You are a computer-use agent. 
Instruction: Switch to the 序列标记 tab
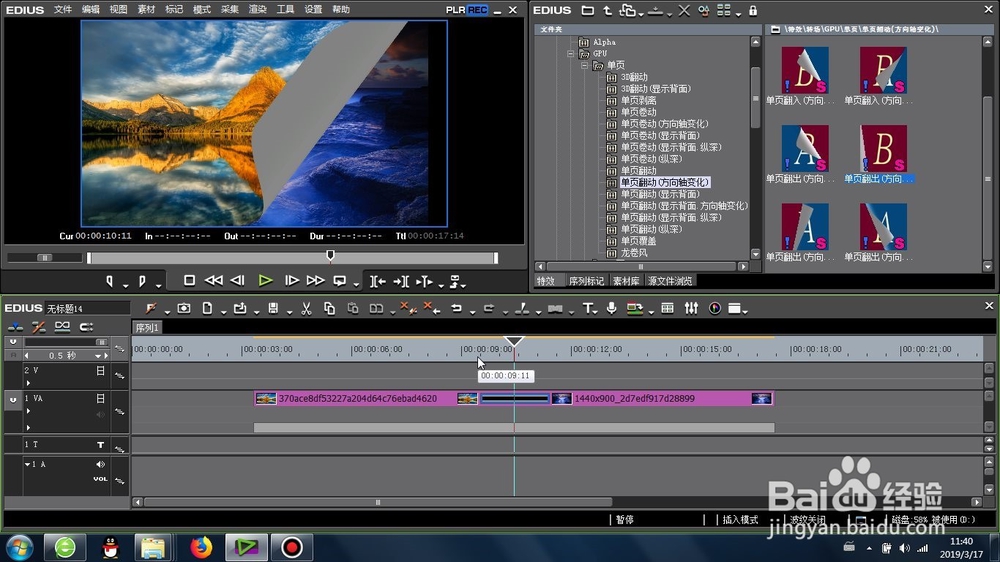tap(586, 281)
